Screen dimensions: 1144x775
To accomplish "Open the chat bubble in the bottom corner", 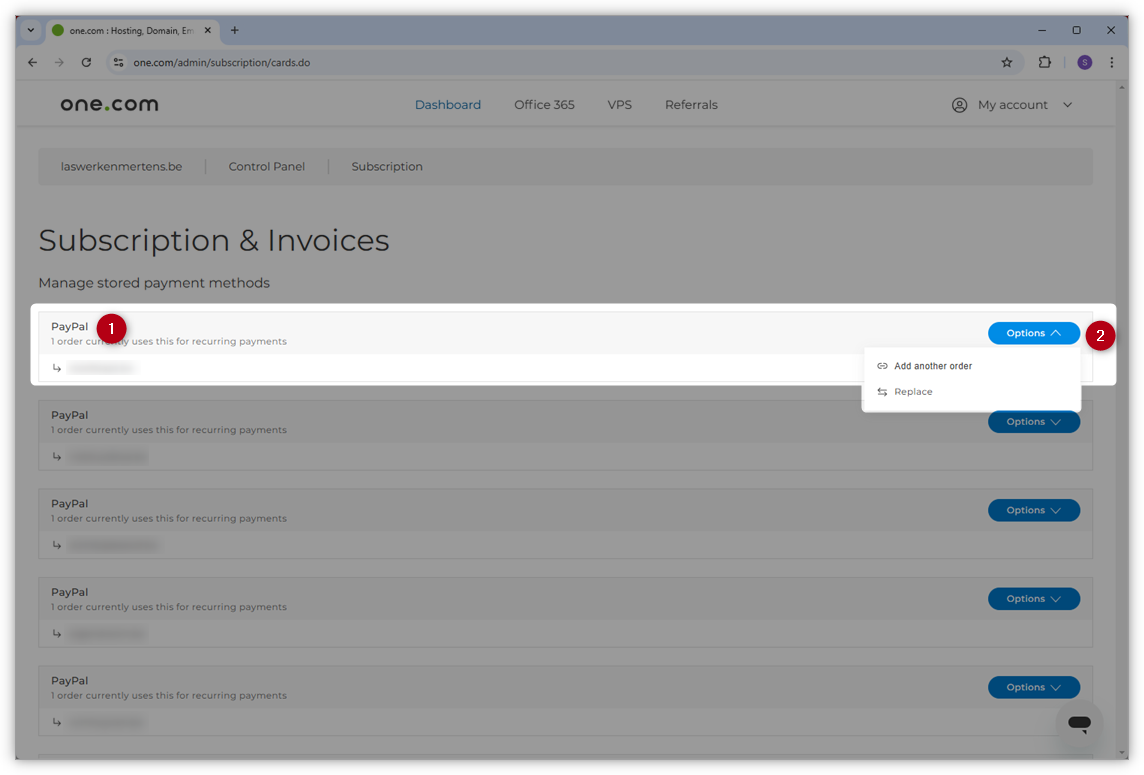I will click(x=1079, y=724).
